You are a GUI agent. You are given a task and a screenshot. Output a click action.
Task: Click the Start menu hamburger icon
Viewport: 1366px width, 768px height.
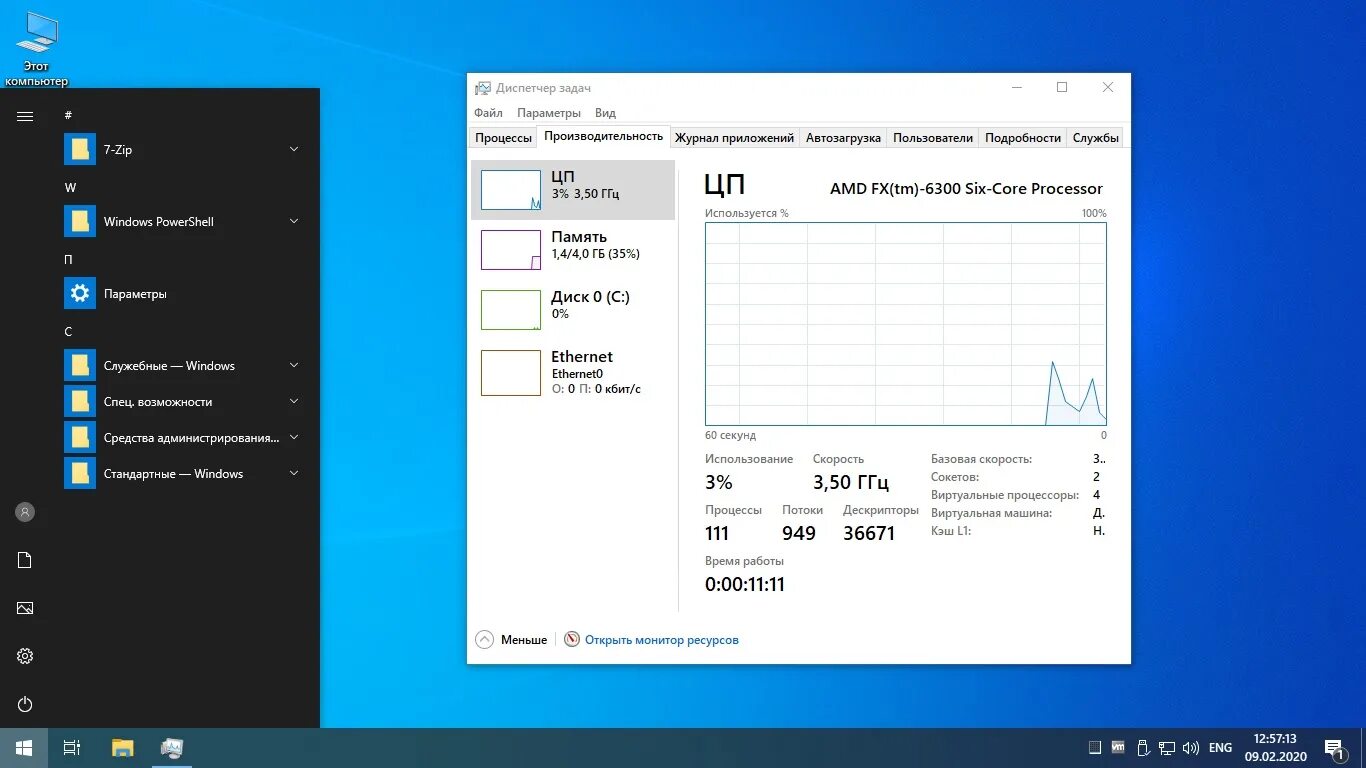point(25,116)
